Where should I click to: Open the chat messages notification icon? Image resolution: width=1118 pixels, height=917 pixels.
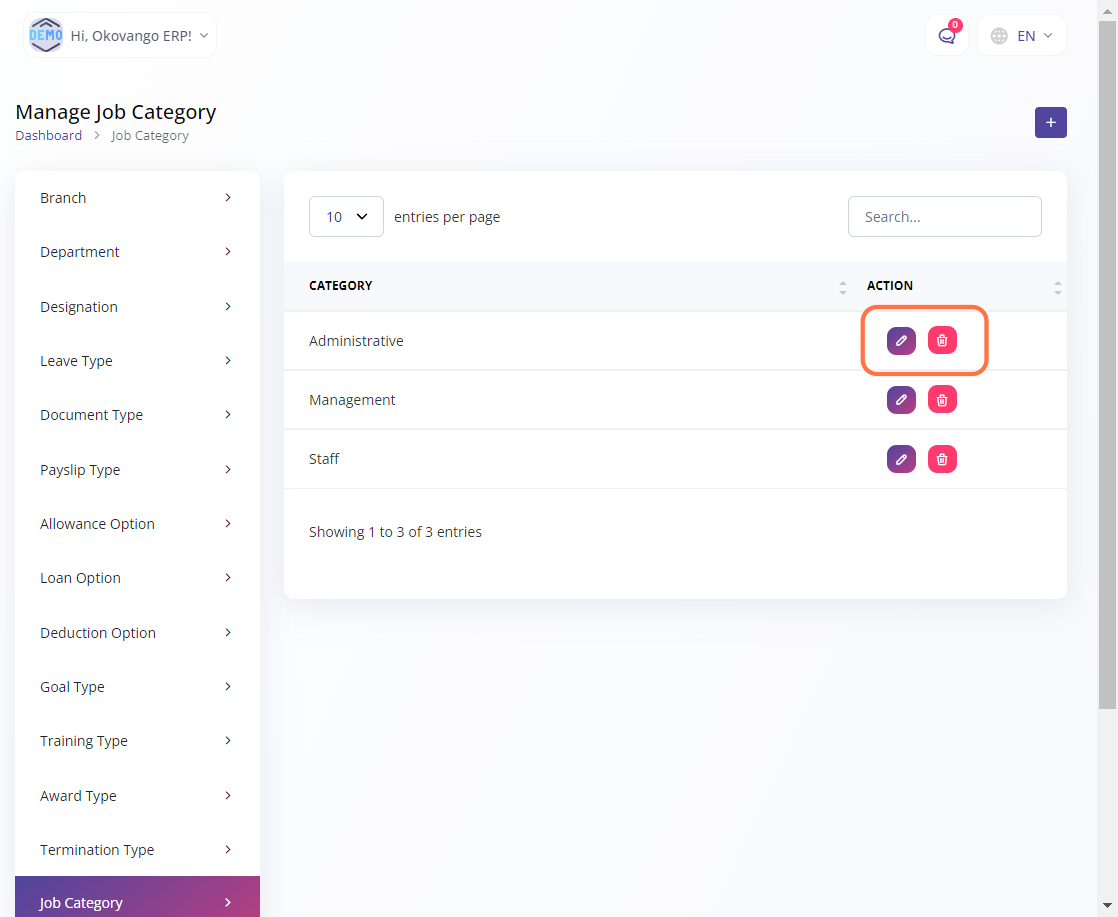(946, 36)
